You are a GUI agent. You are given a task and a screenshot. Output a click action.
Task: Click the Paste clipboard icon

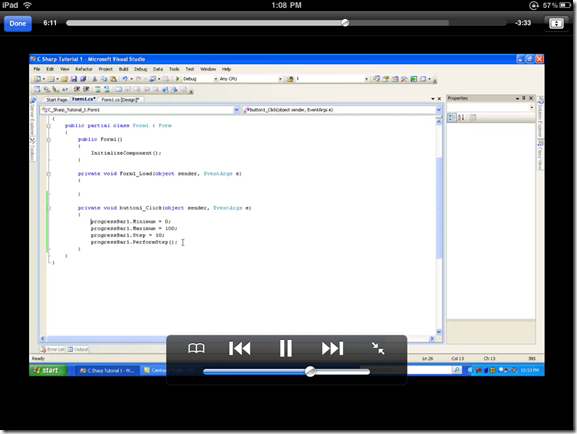[113, 79]
